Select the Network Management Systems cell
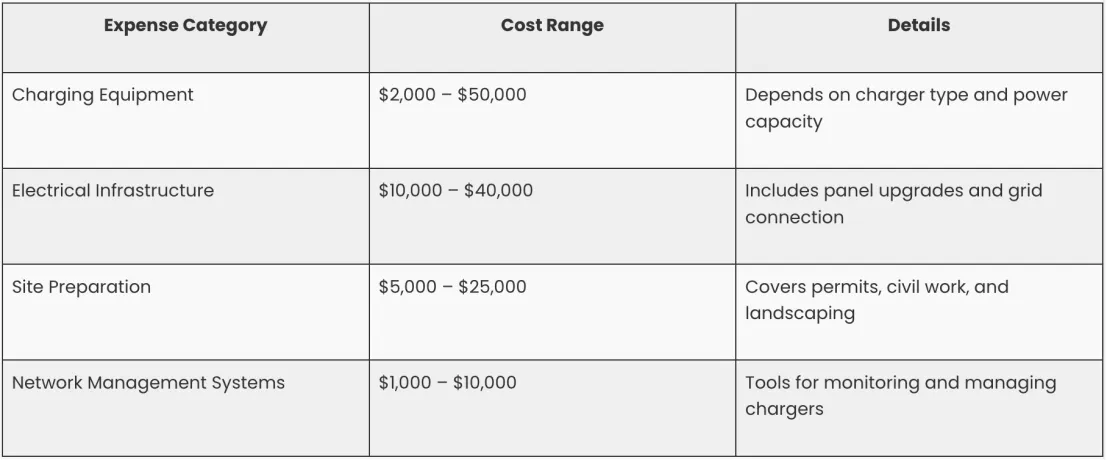1107x460 pixels. [148, 383]
